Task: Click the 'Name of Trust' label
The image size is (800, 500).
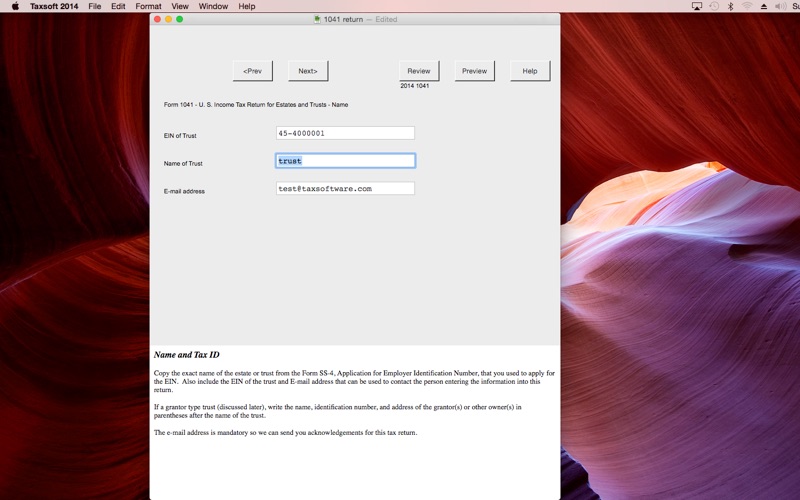Action: click(x=183, y=163)
